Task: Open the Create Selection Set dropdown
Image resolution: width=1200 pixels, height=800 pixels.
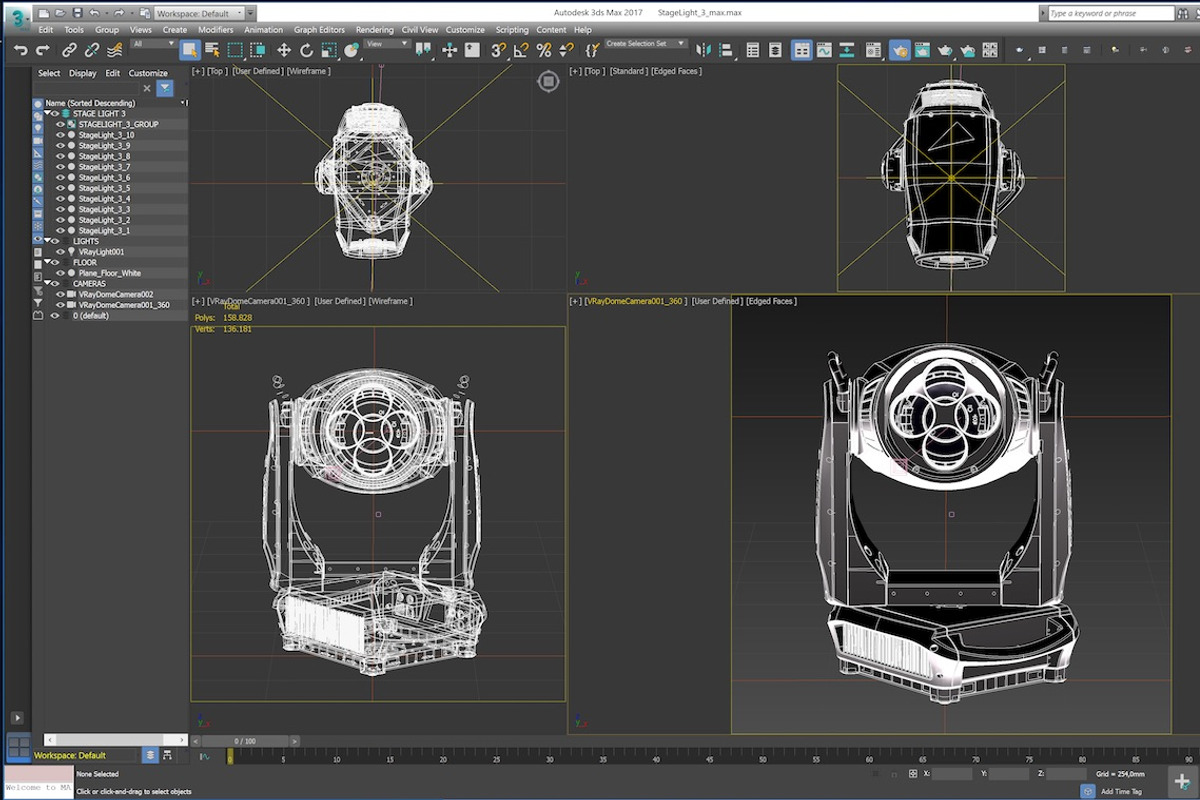Action: 646,44
